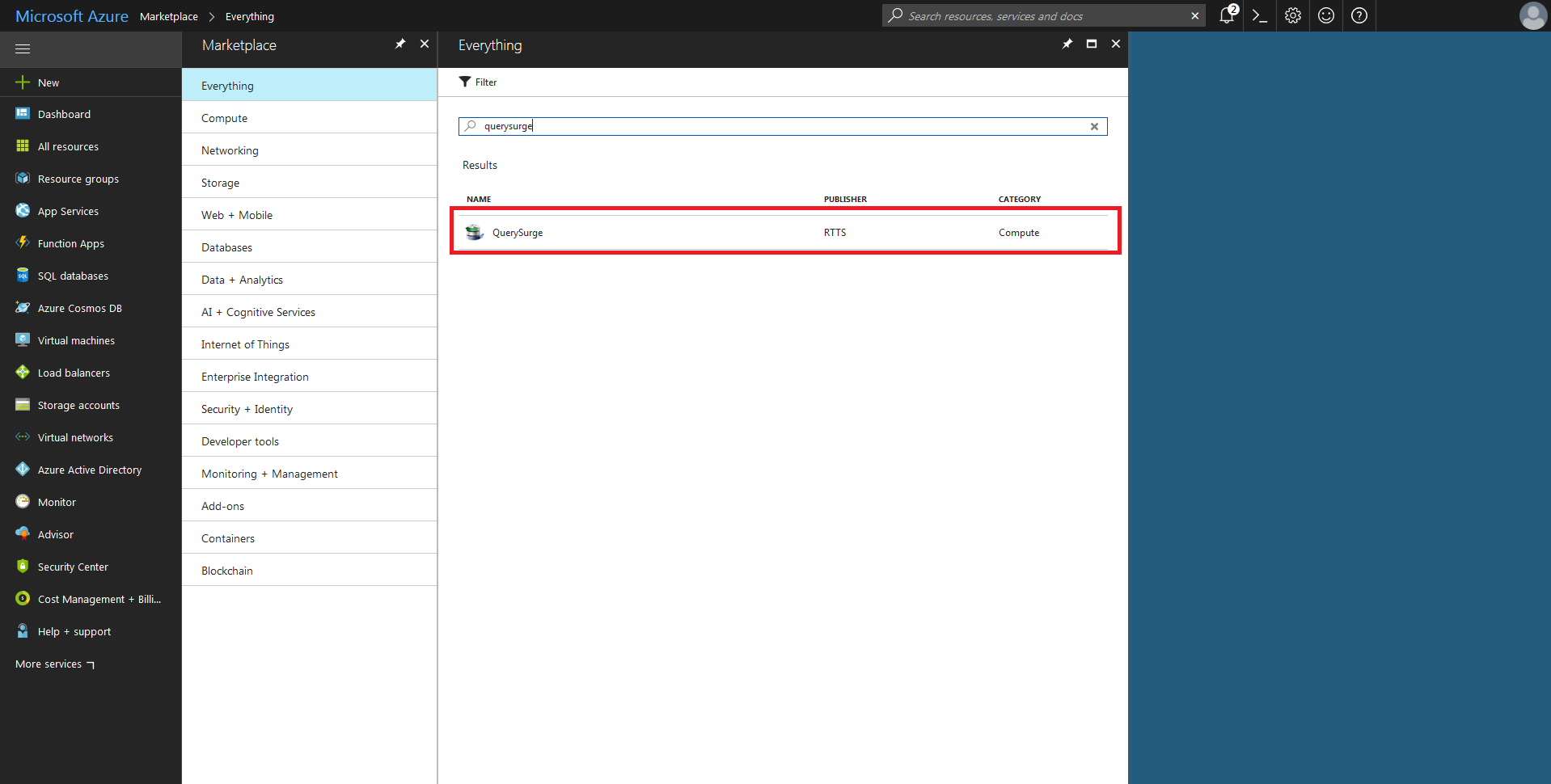
Task: Click the marketplace search field
Action: 783,126
